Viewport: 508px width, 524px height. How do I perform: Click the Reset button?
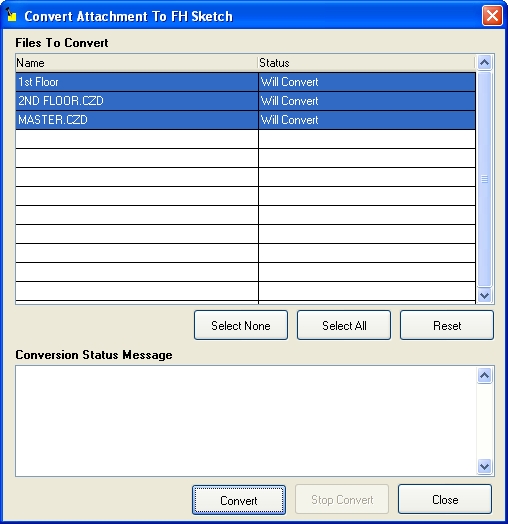tap(447, 325)
